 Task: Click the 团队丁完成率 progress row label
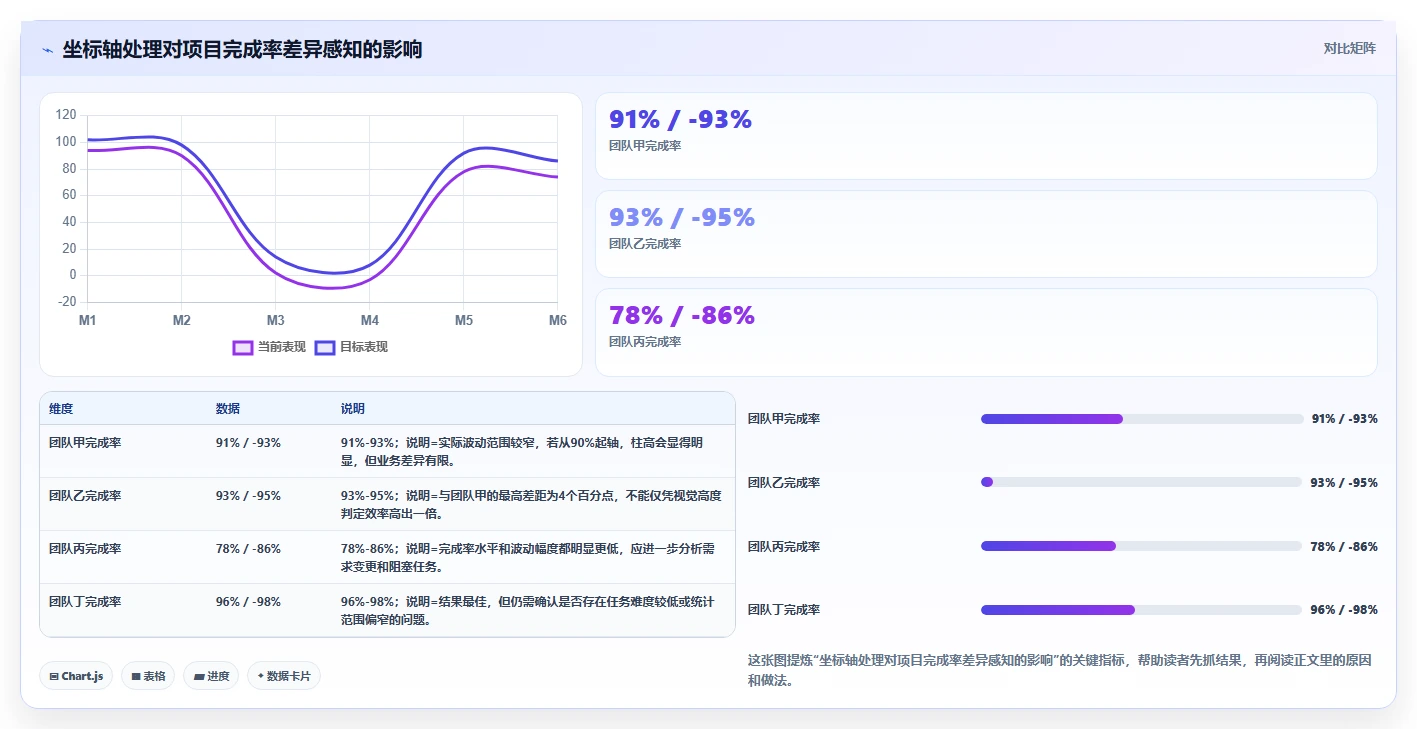784,610
